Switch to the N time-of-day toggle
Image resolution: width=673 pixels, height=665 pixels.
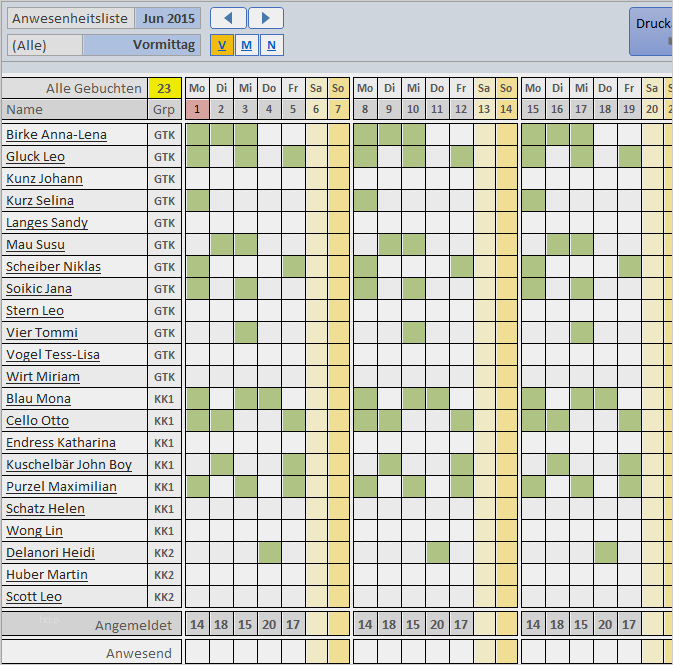[271, 45]
